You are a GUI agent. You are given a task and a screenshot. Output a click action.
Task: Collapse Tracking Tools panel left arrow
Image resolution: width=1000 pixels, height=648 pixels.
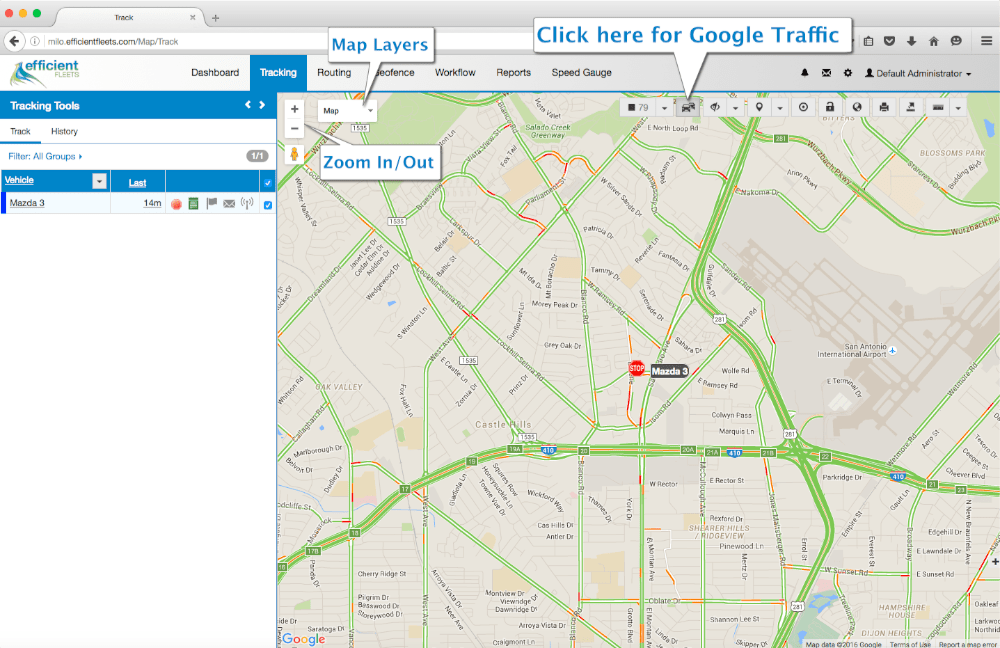pos(248,105)
